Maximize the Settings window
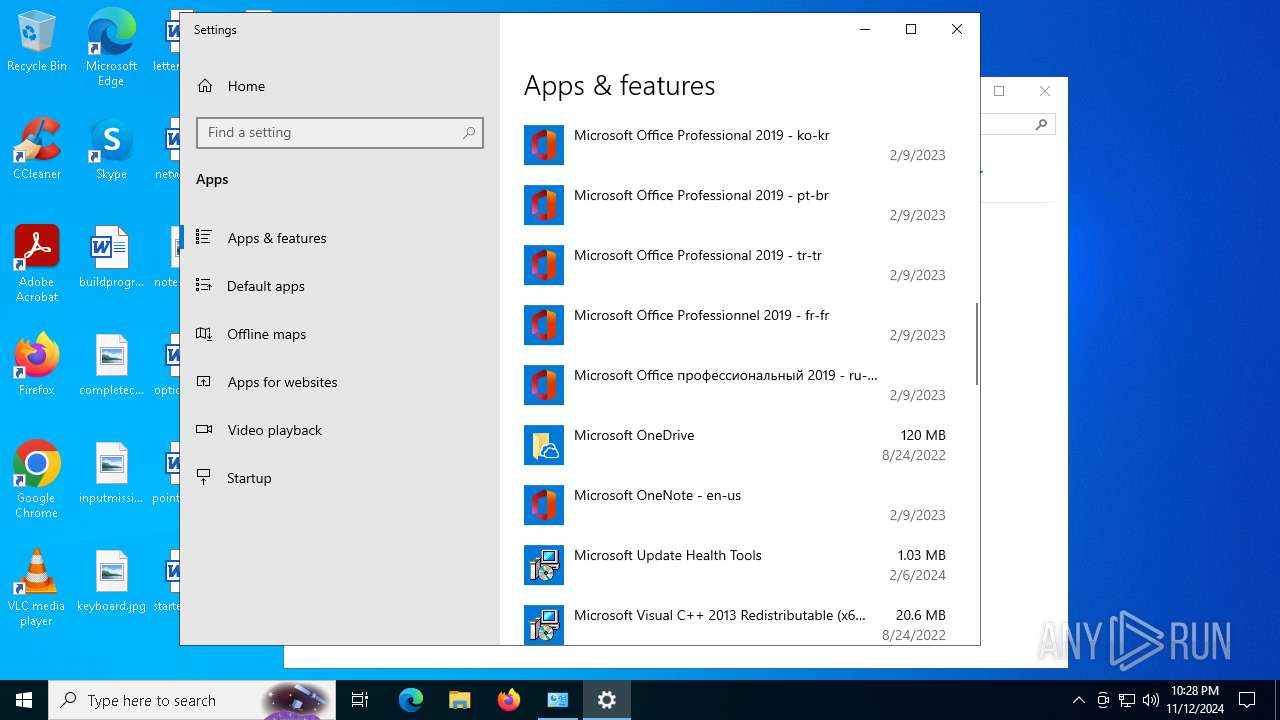1280x720 pixels. point(911,29)
